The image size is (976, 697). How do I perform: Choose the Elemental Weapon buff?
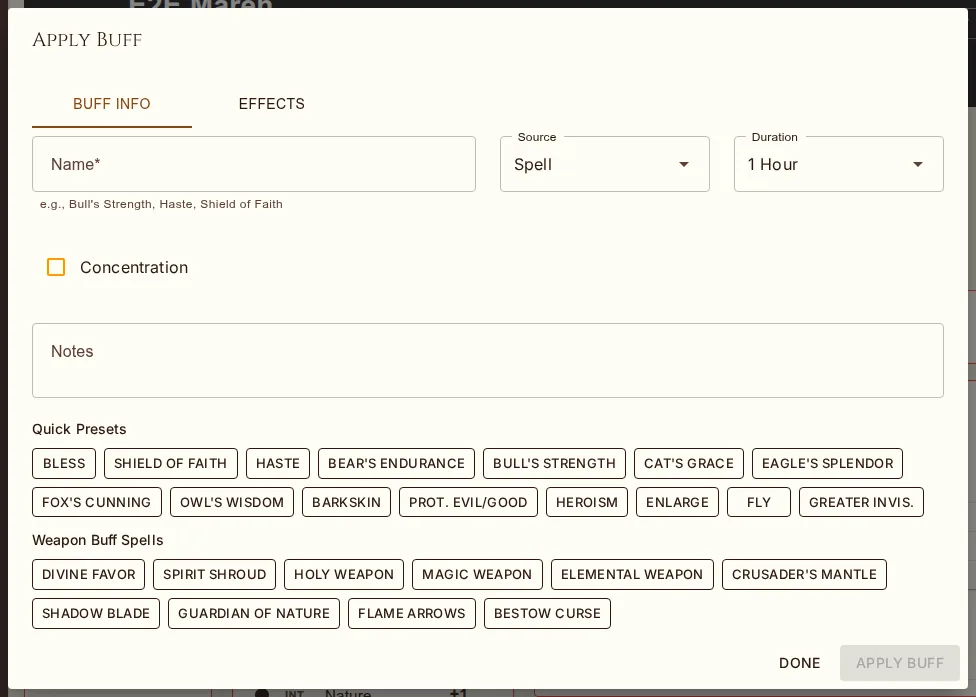(632, 574)
